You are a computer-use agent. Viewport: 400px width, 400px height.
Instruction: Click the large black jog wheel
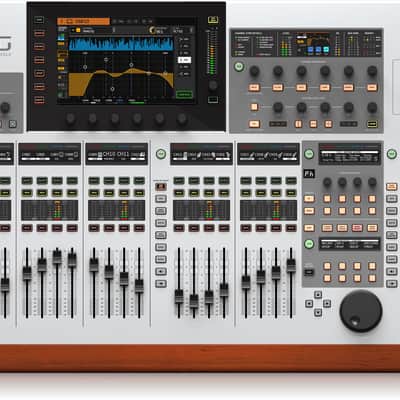coord(361,311)
